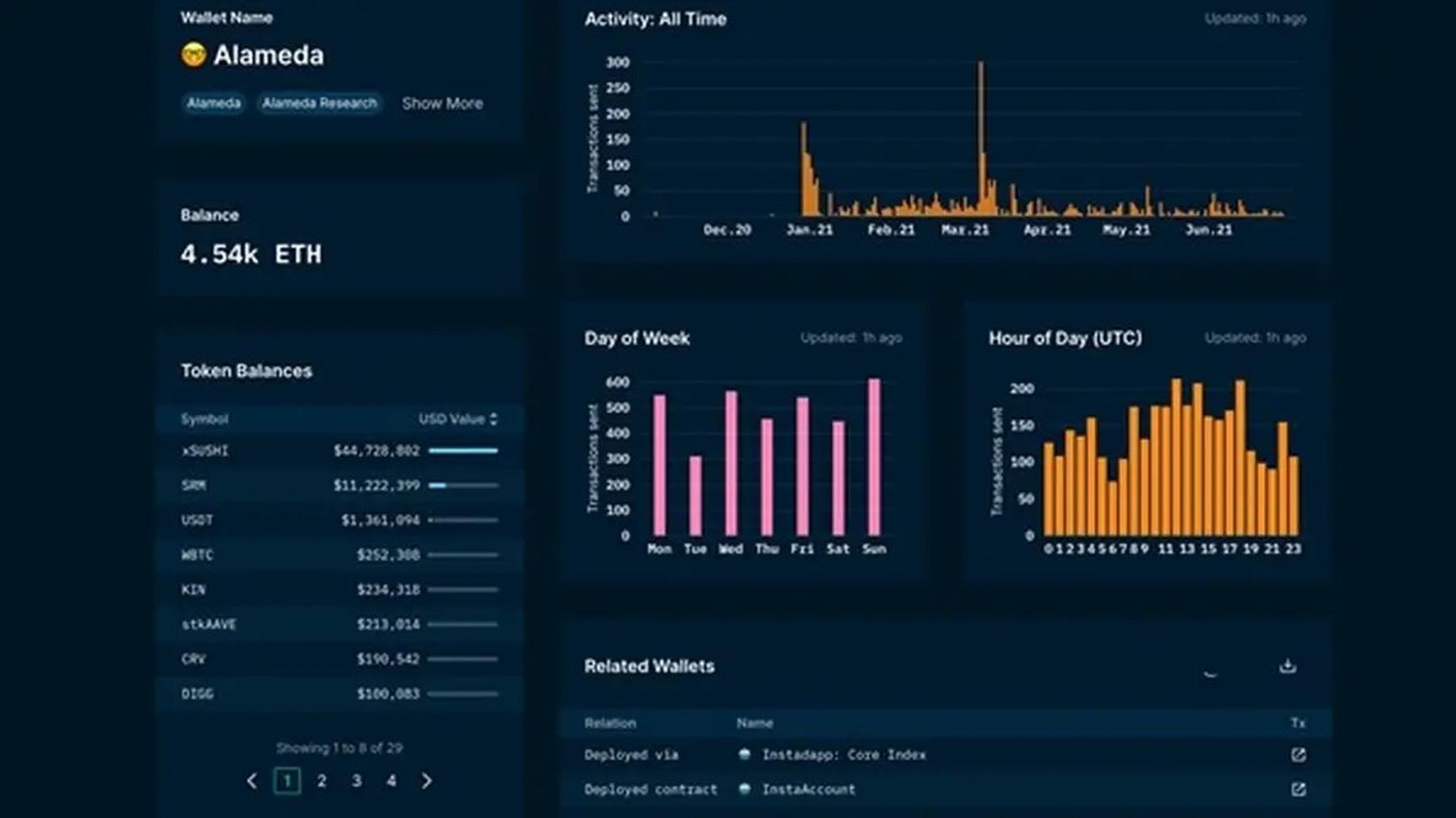The image size is (1456, 818).
Task: Click the Alameda Research tag
Action: (320, 103)
